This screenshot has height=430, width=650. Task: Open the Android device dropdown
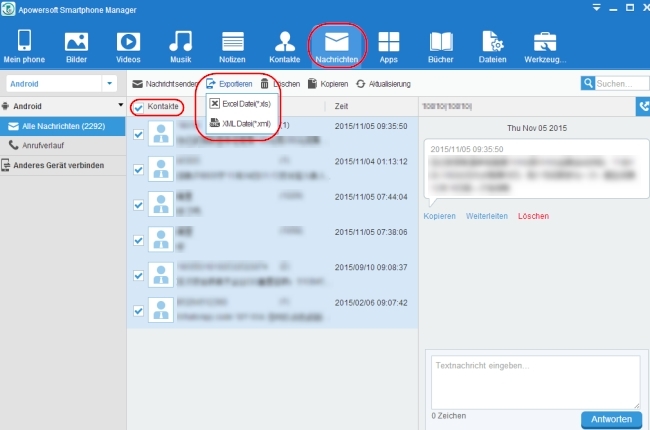[x=109, y=83]
